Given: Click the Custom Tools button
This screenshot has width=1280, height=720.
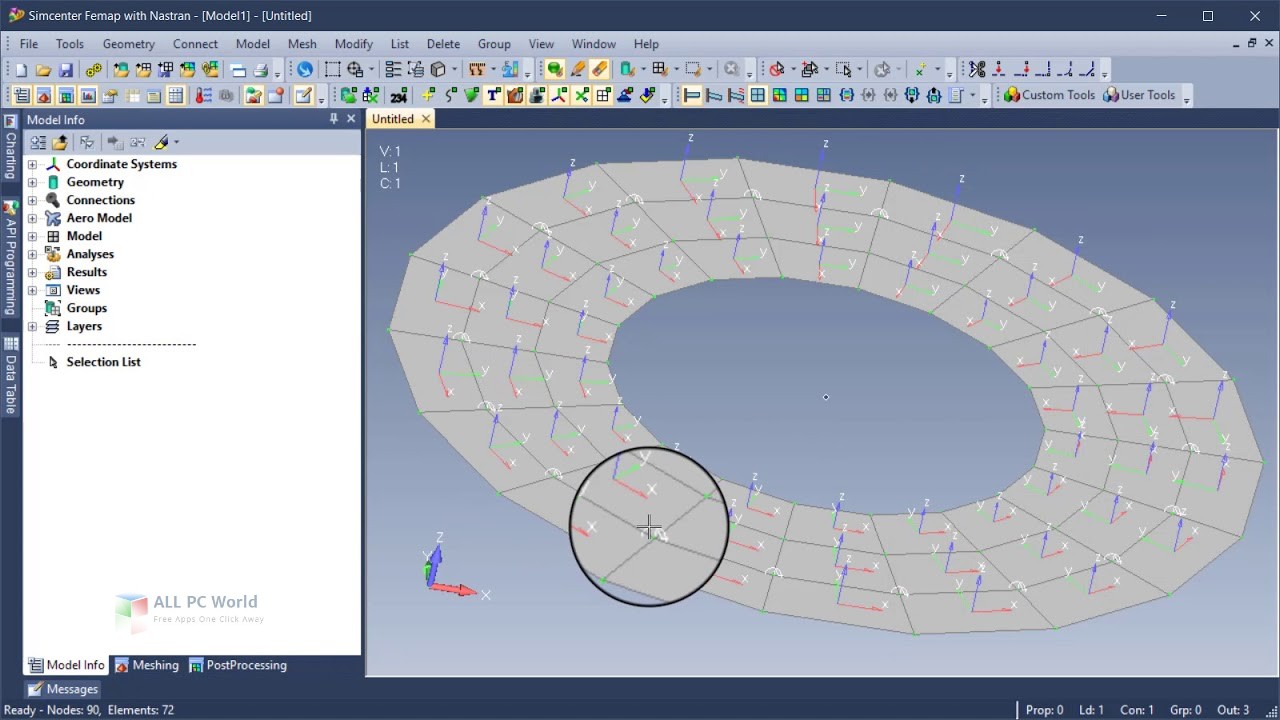Looking at the screenshot, I should point(1049,95).
